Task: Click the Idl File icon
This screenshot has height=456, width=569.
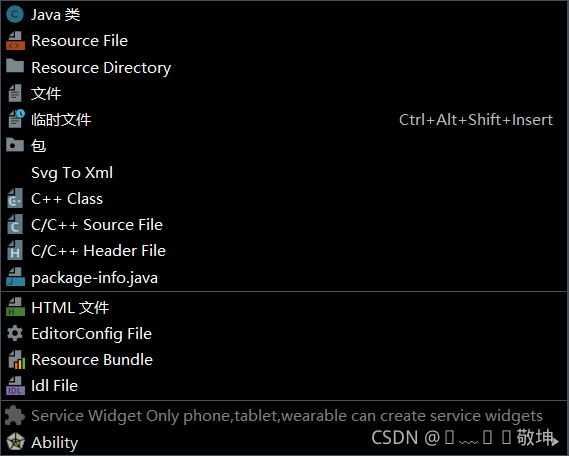Action: coord(15,385)
